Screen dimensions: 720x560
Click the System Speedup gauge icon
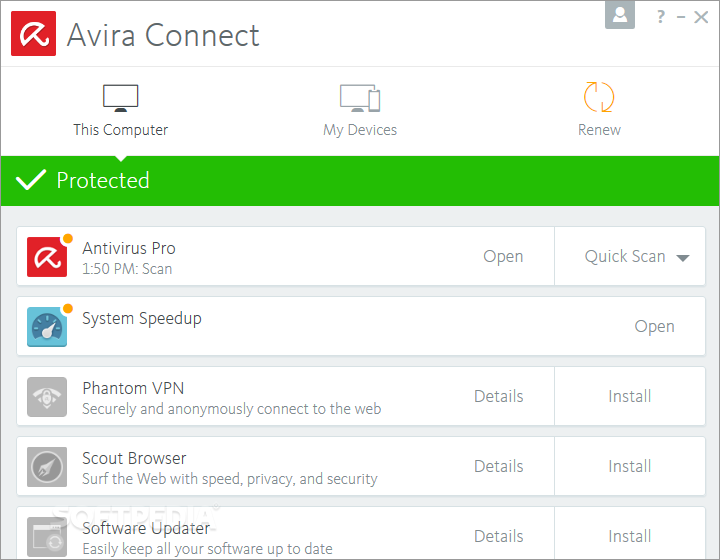point(47,327)
